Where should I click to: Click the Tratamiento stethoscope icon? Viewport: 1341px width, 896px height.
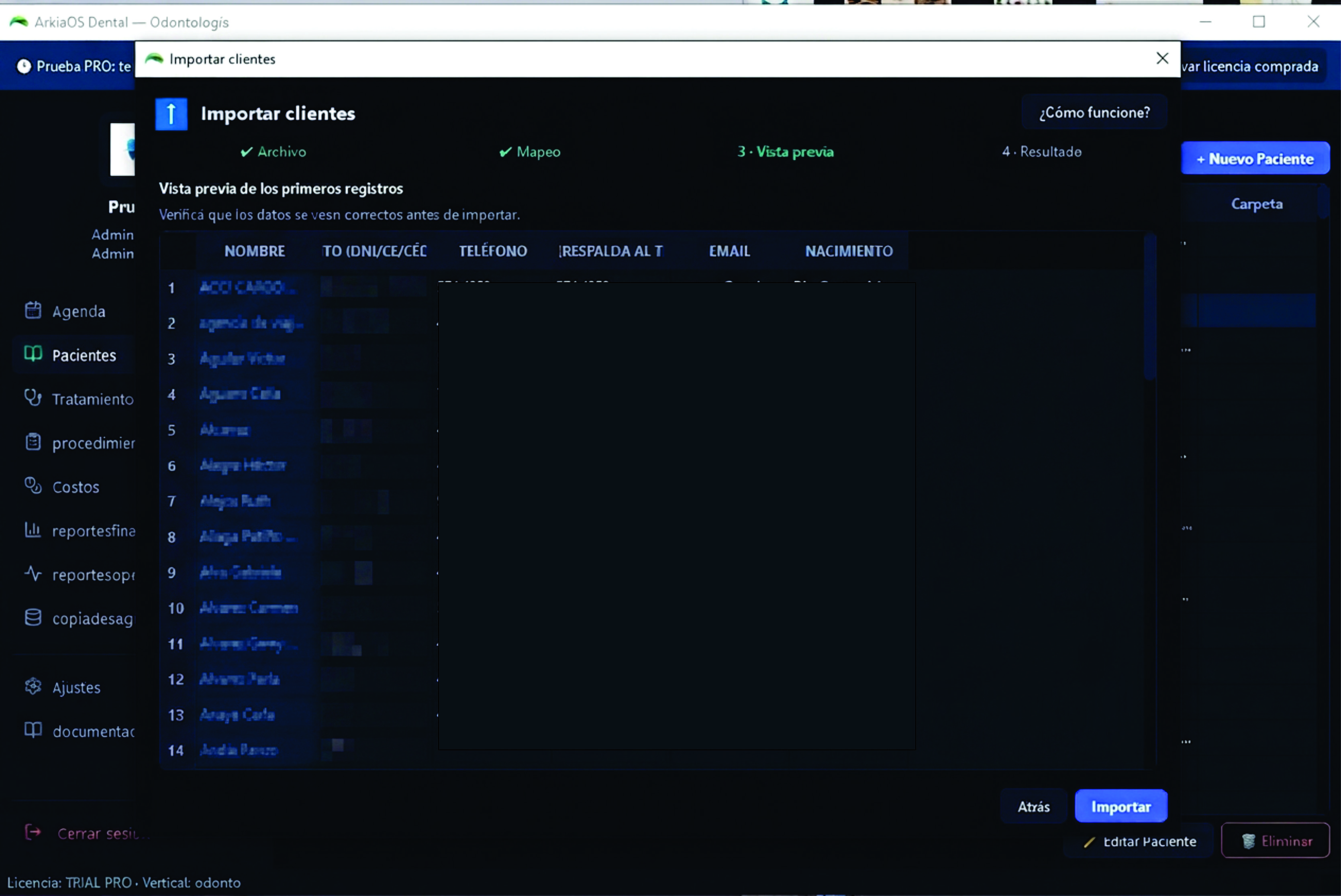pyautogui.click(x=33, y=398)
